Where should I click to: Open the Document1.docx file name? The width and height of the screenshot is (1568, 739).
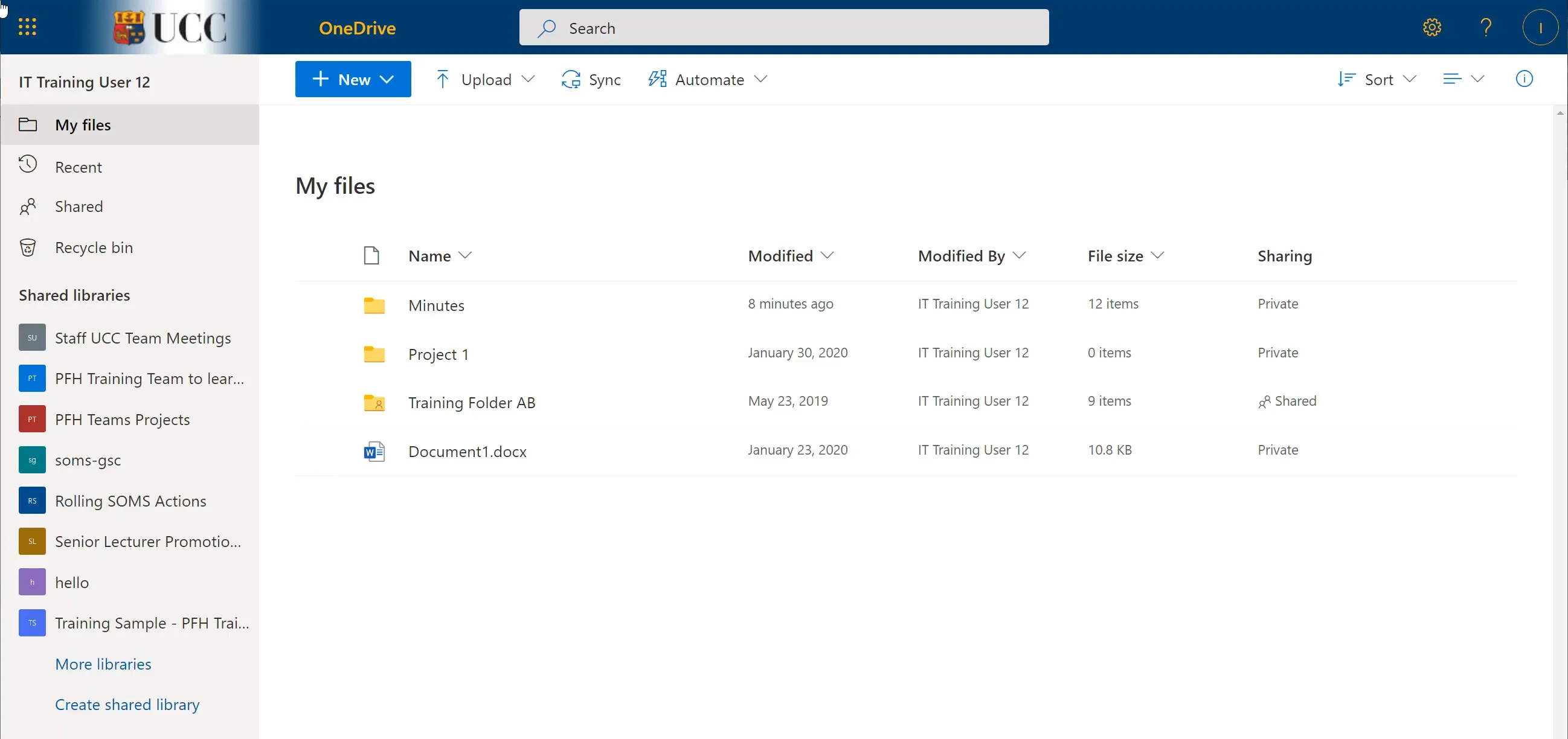pyautogui.click(x=467, y=451)
